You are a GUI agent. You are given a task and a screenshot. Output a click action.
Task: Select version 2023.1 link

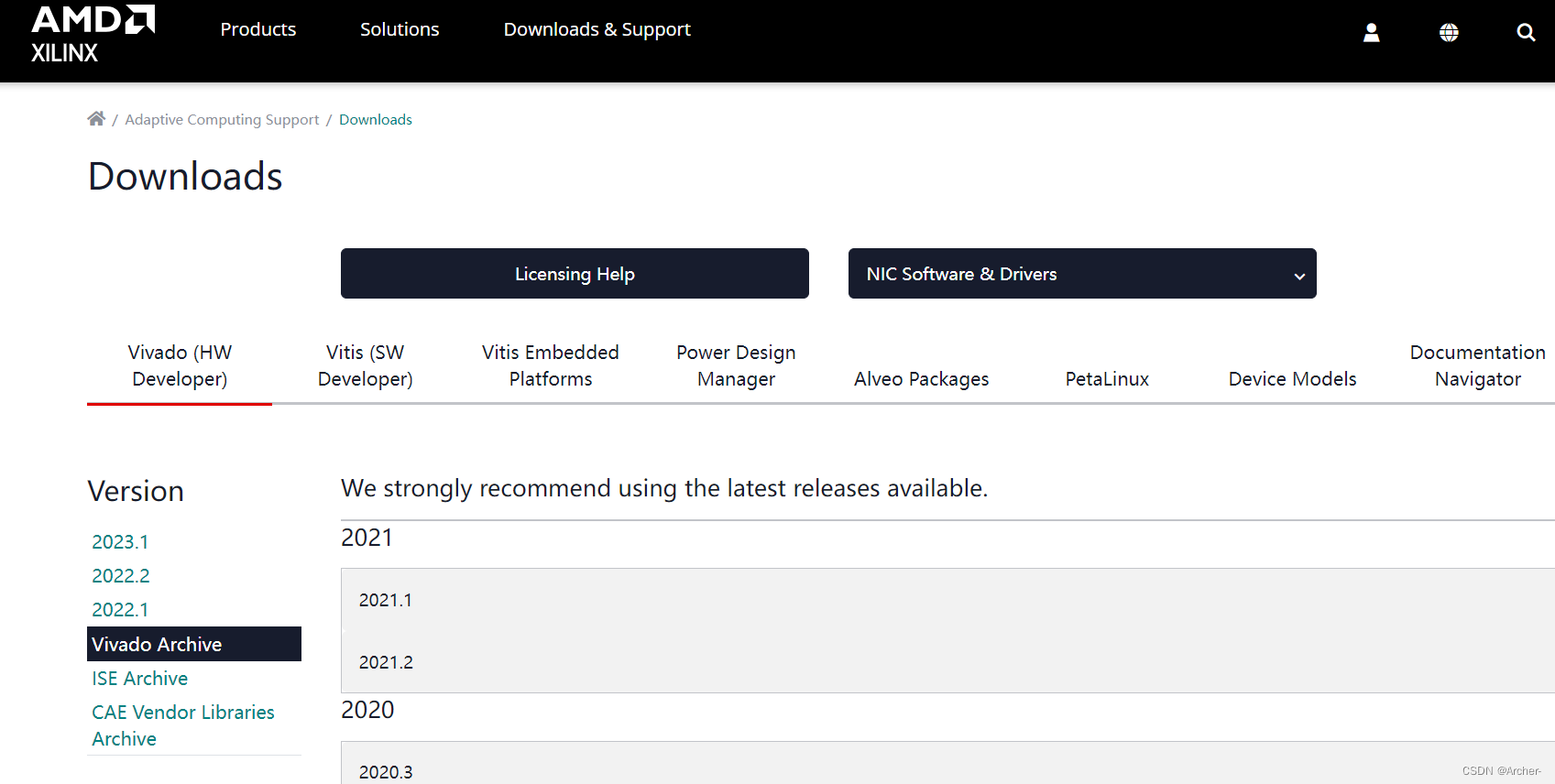click(x=120, y=542)
